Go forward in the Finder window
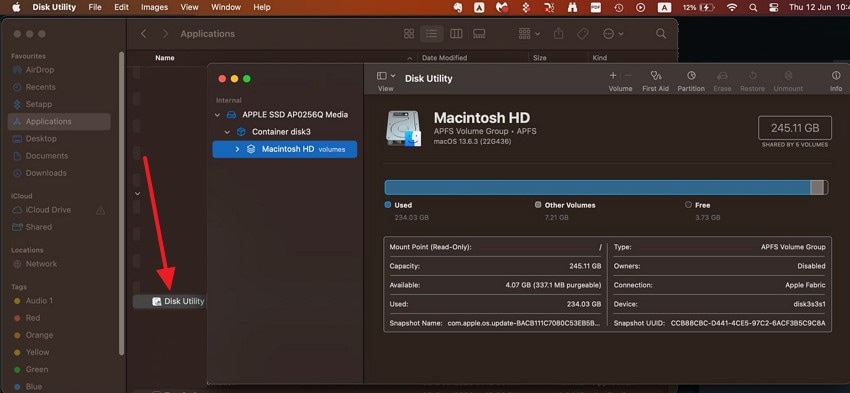This screenshot has height=393, width=850. click(165, 34)
